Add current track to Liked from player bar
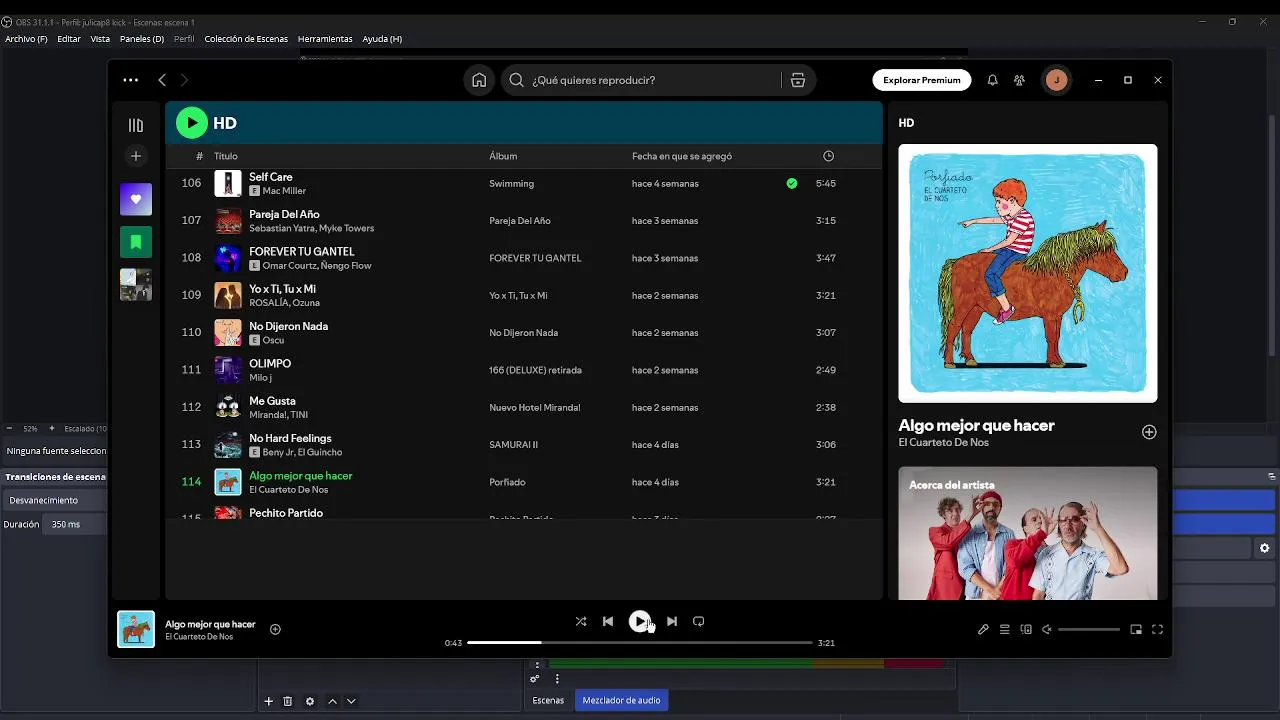 pyautogui.click(x=275, y=629)
